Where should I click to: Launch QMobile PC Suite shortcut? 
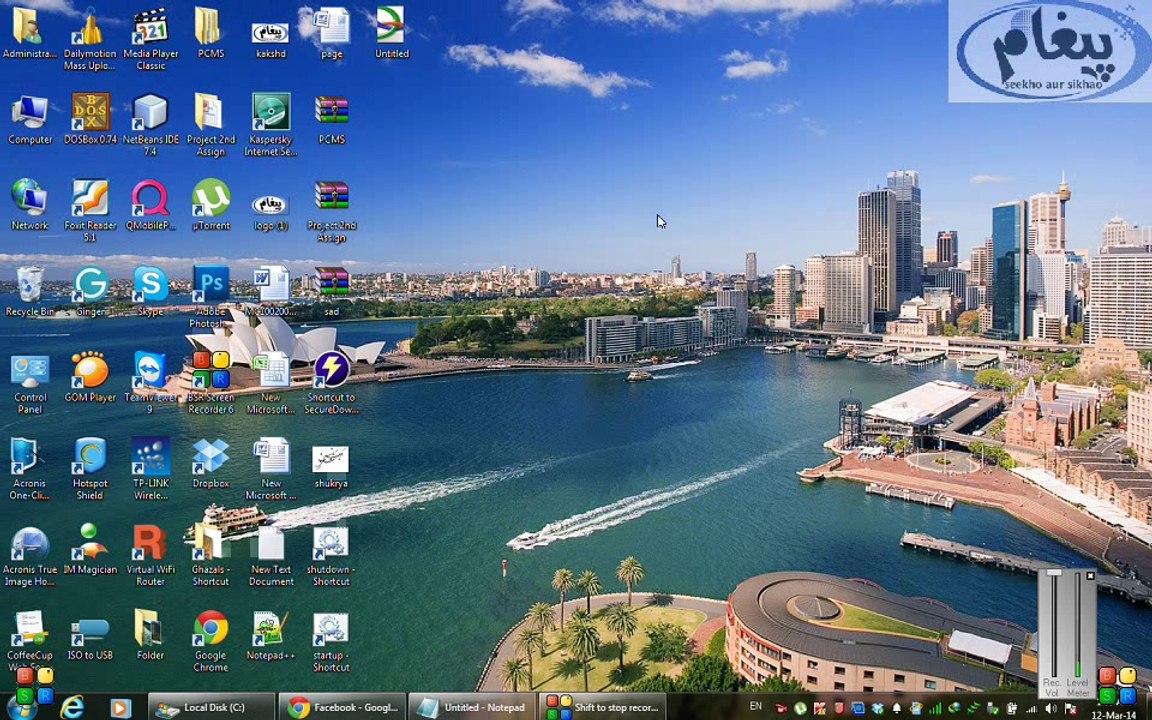point(151,205)
